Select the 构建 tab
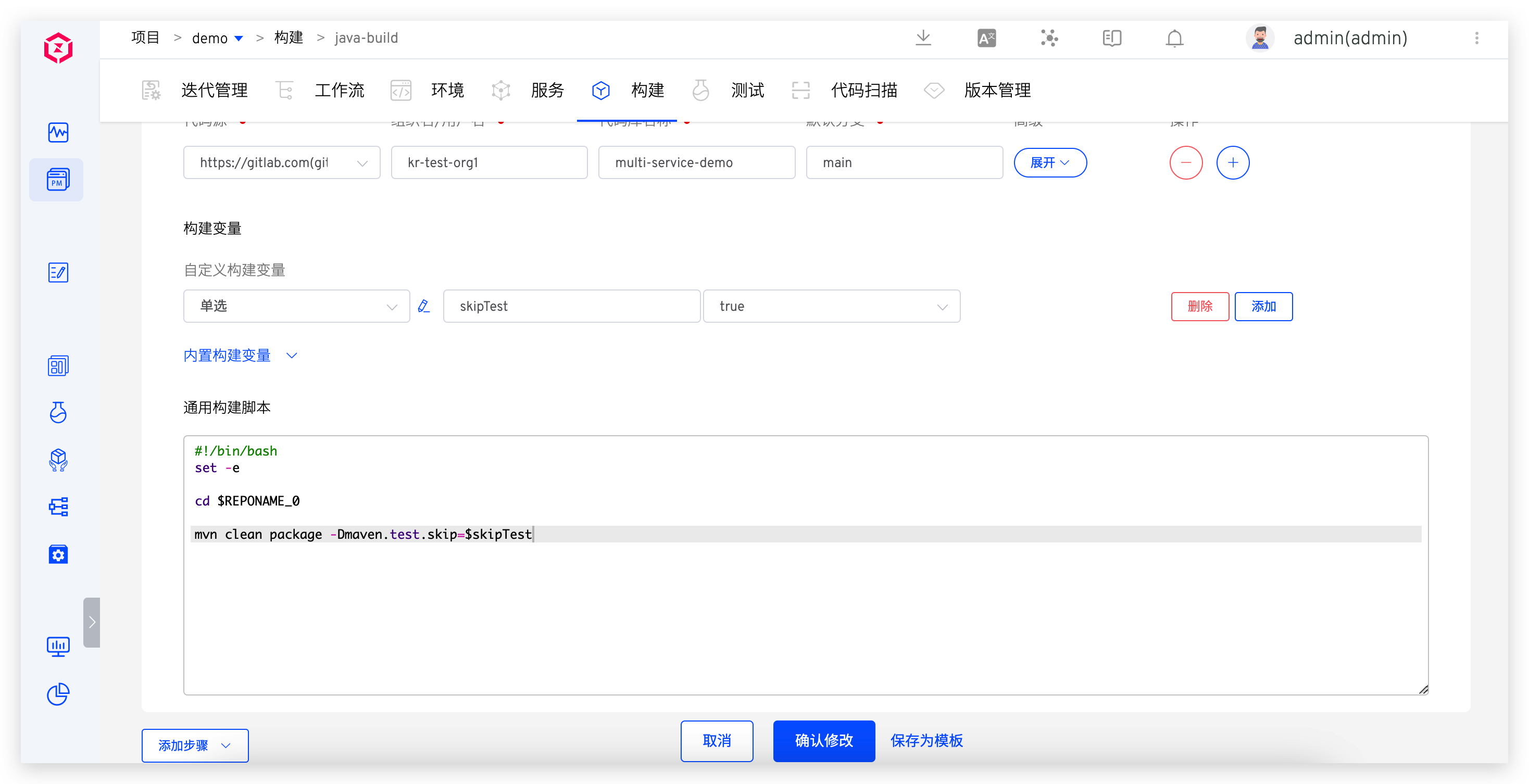Screen dimensions: 1529x784 [x=628, y=90]
